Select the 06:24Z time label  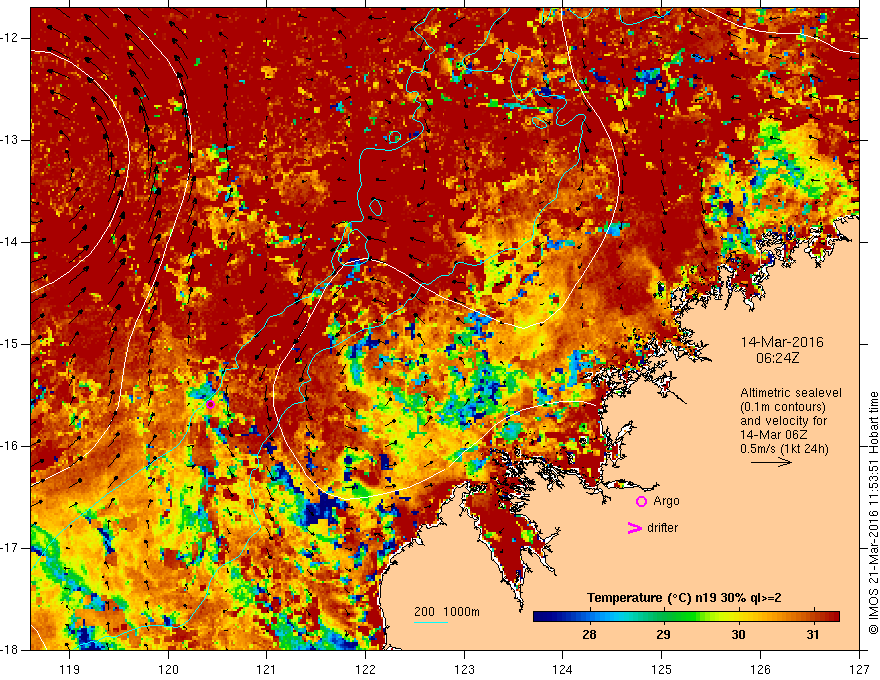click(777, 357)
